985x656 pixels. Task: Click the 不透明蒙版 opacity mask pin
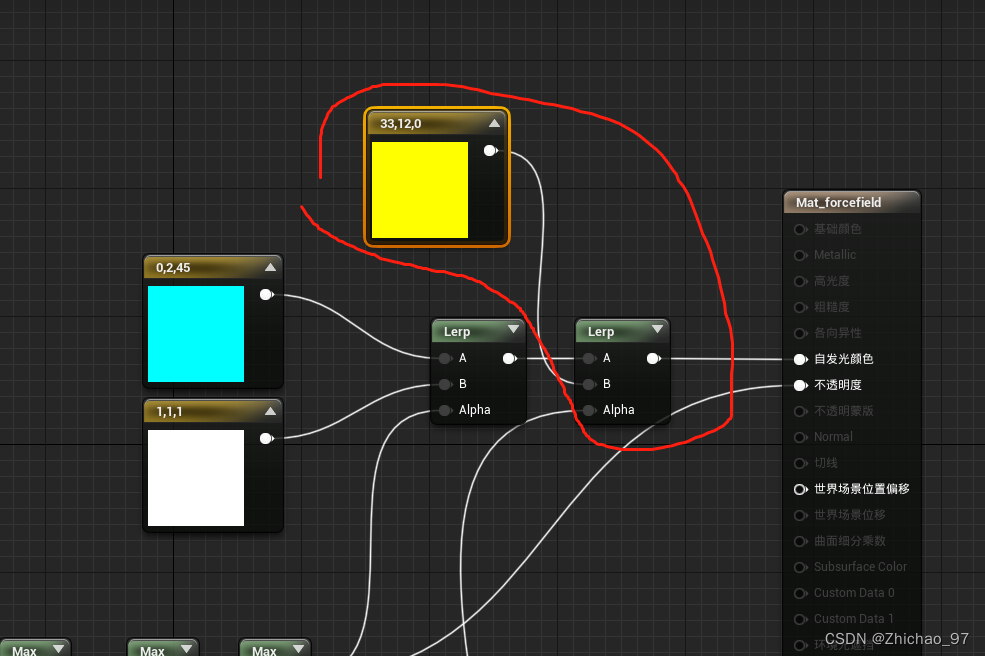[800, 411]
